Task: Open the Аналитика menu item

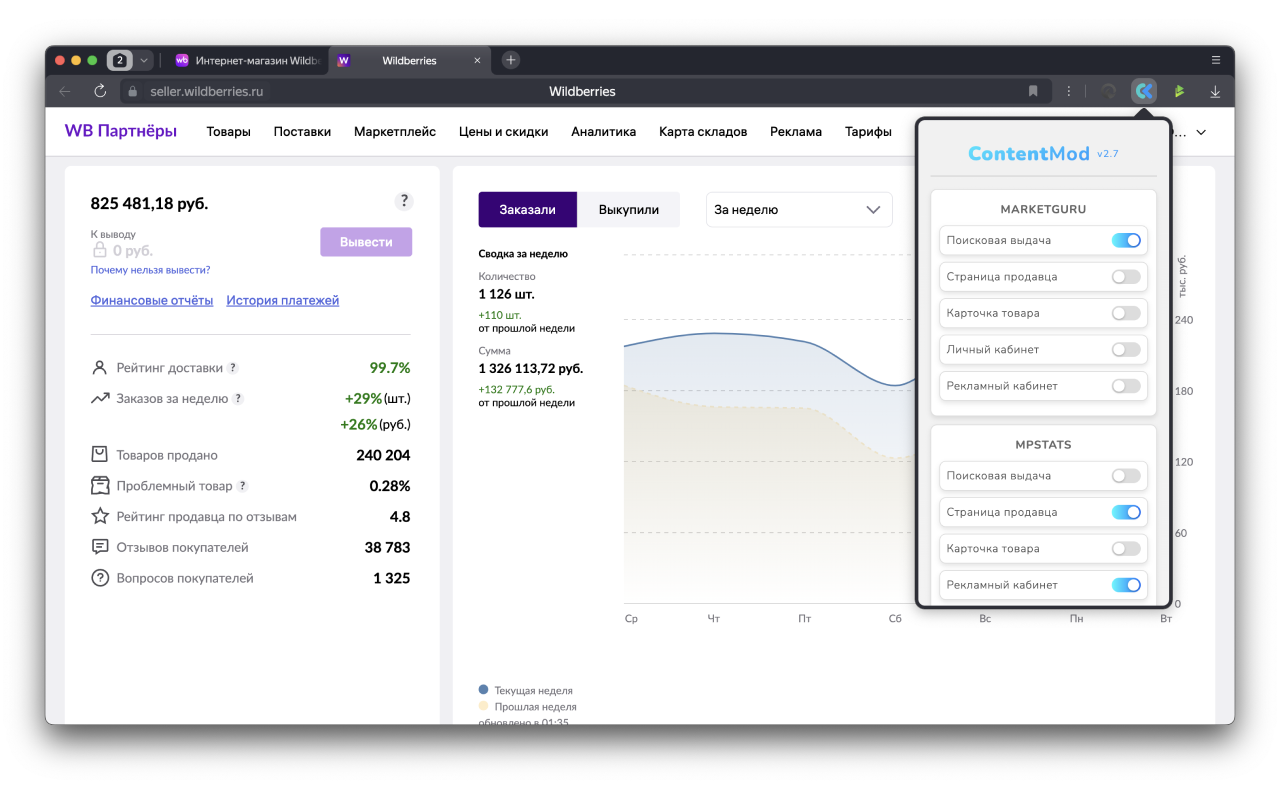Action: 603,132
